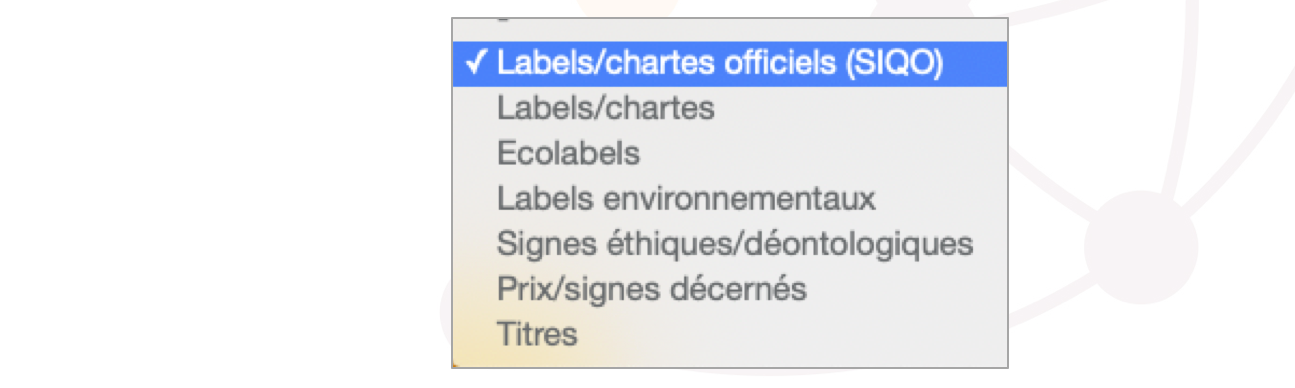
Task: Choose "Signes éthiques/déontologiques" entry
Action: coord(730,243)
